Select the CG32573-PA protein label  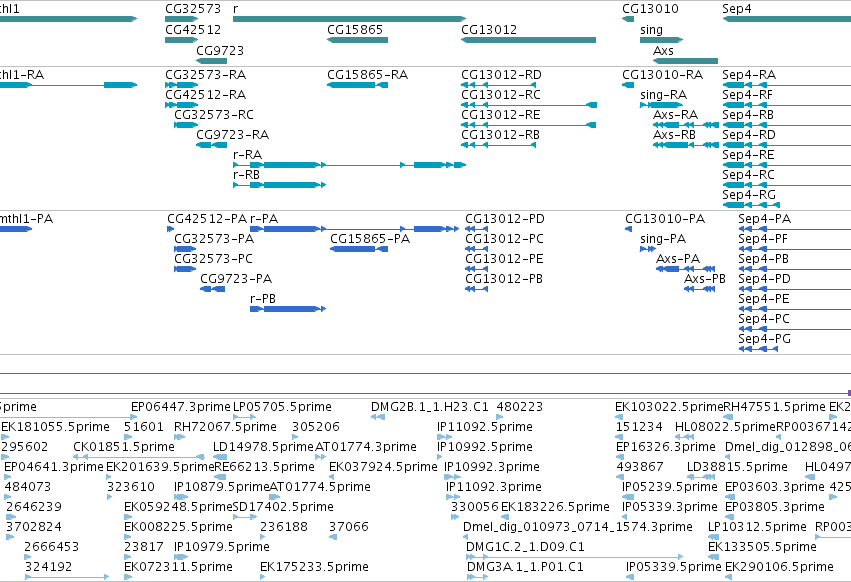coord(214,239)
